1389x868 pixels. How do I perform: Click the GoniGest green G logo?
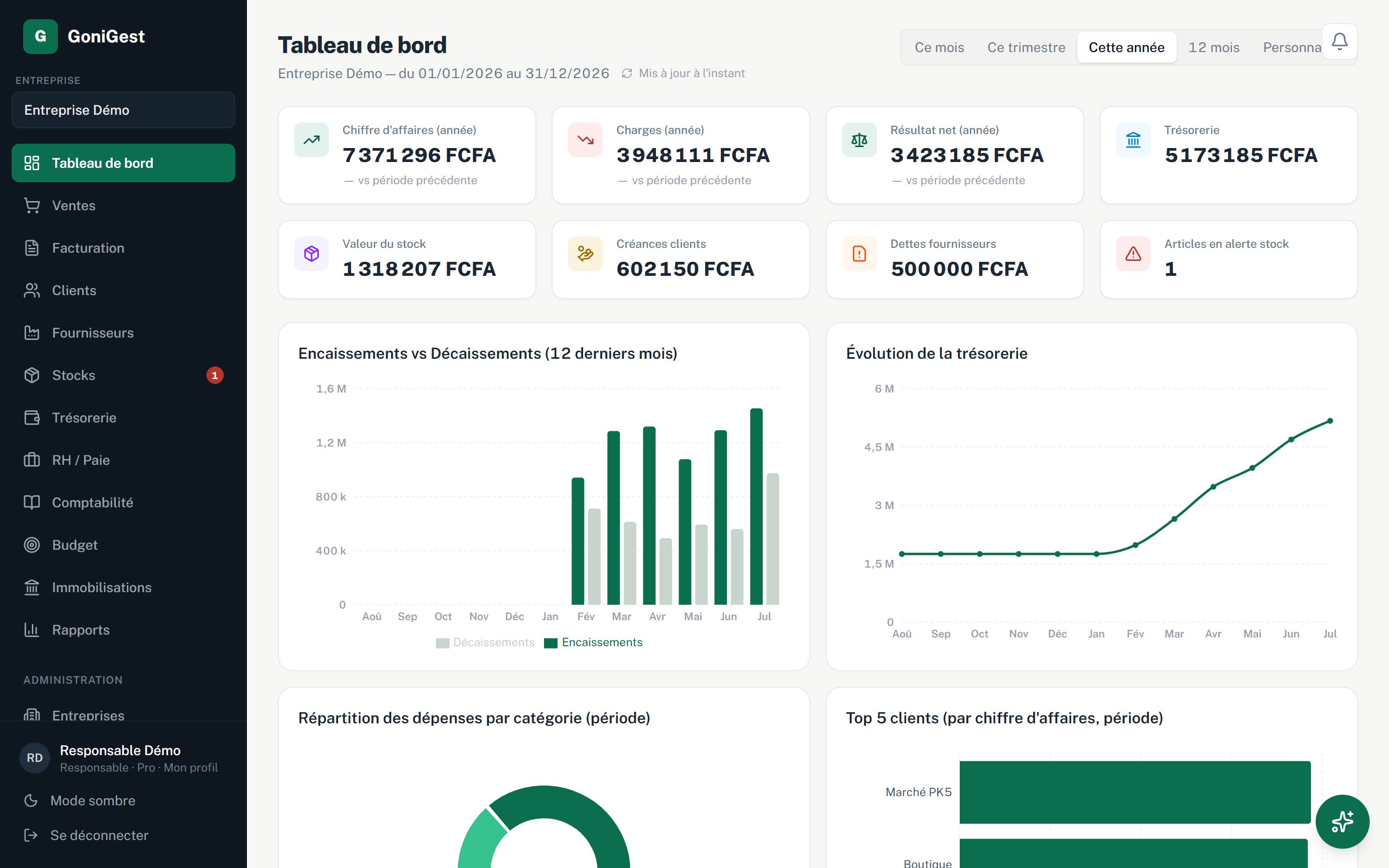(40, 36)
